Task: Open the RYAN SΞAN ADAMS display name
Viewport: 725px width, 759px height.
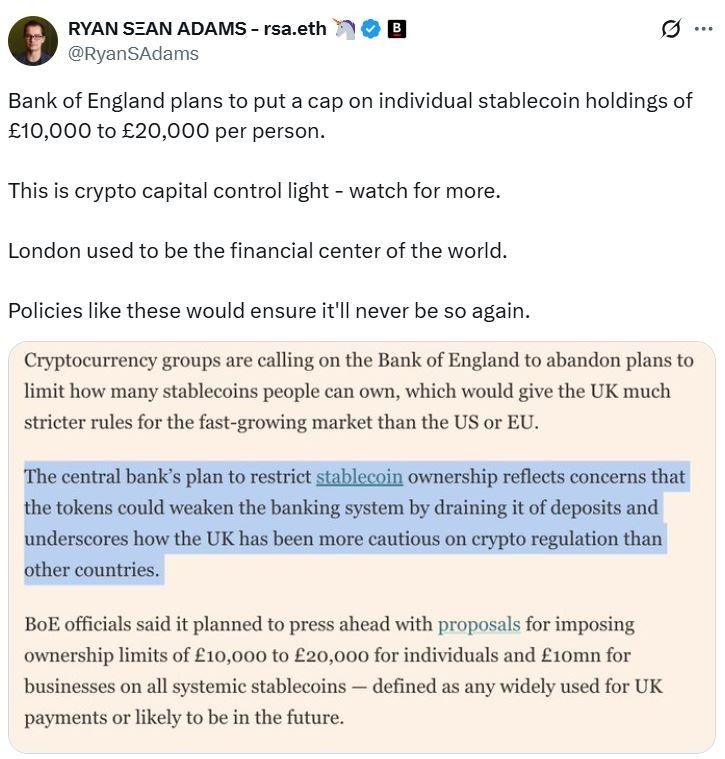Action: click(x=197, y=29)
